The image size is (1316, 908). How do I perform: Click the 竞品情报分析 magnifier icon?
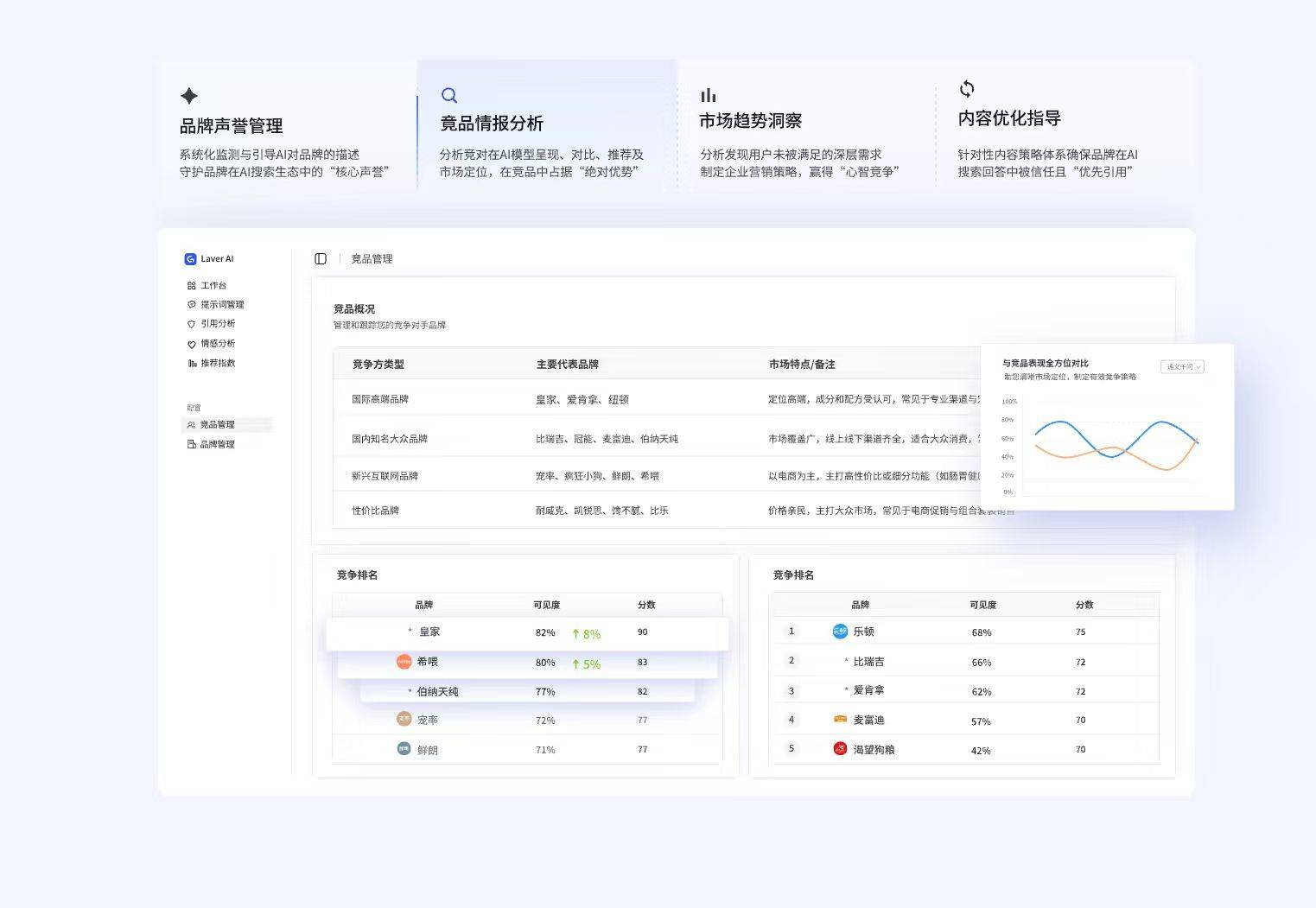(449, 95)
